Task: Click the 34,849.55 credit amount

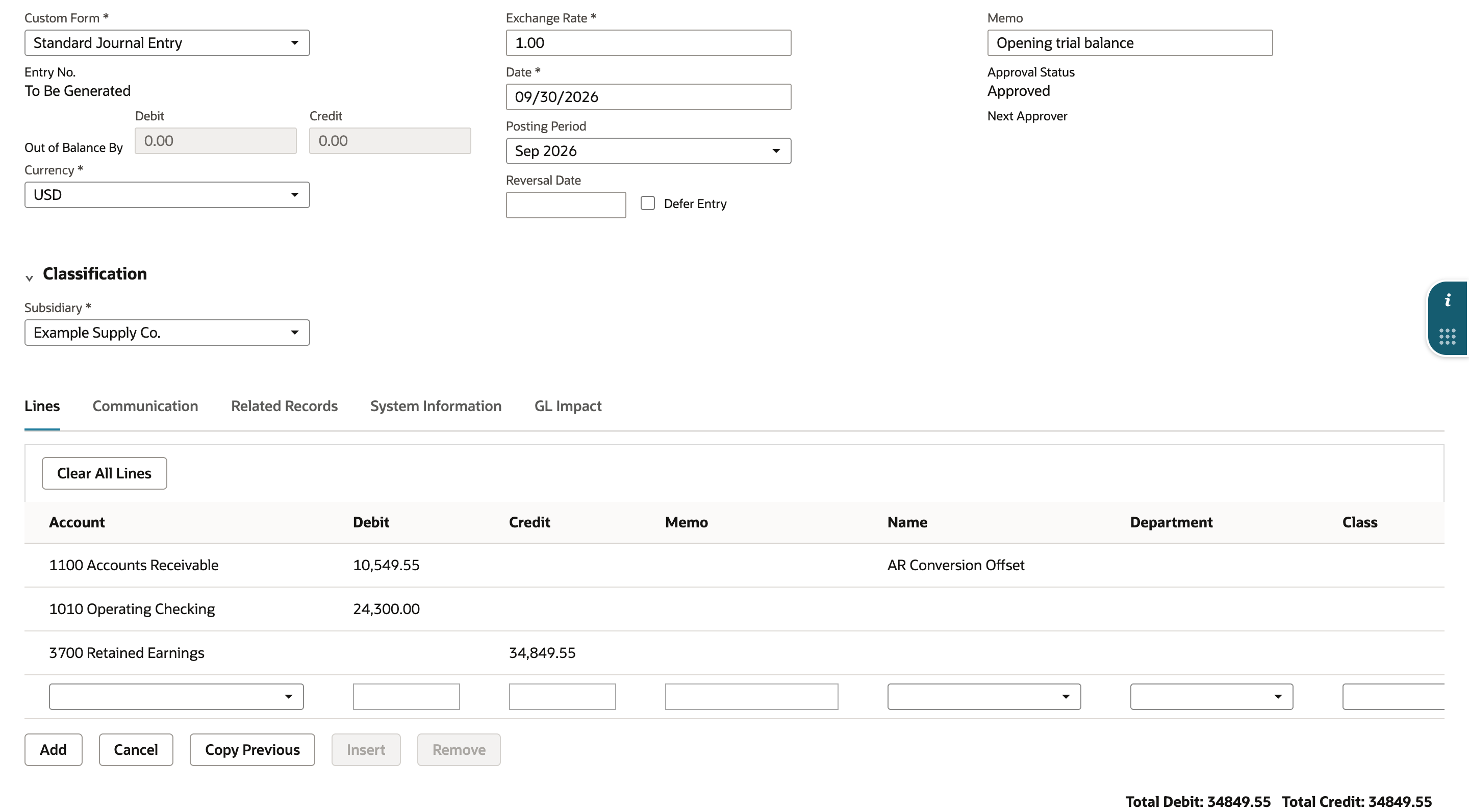Action: [x=542, y=653]
